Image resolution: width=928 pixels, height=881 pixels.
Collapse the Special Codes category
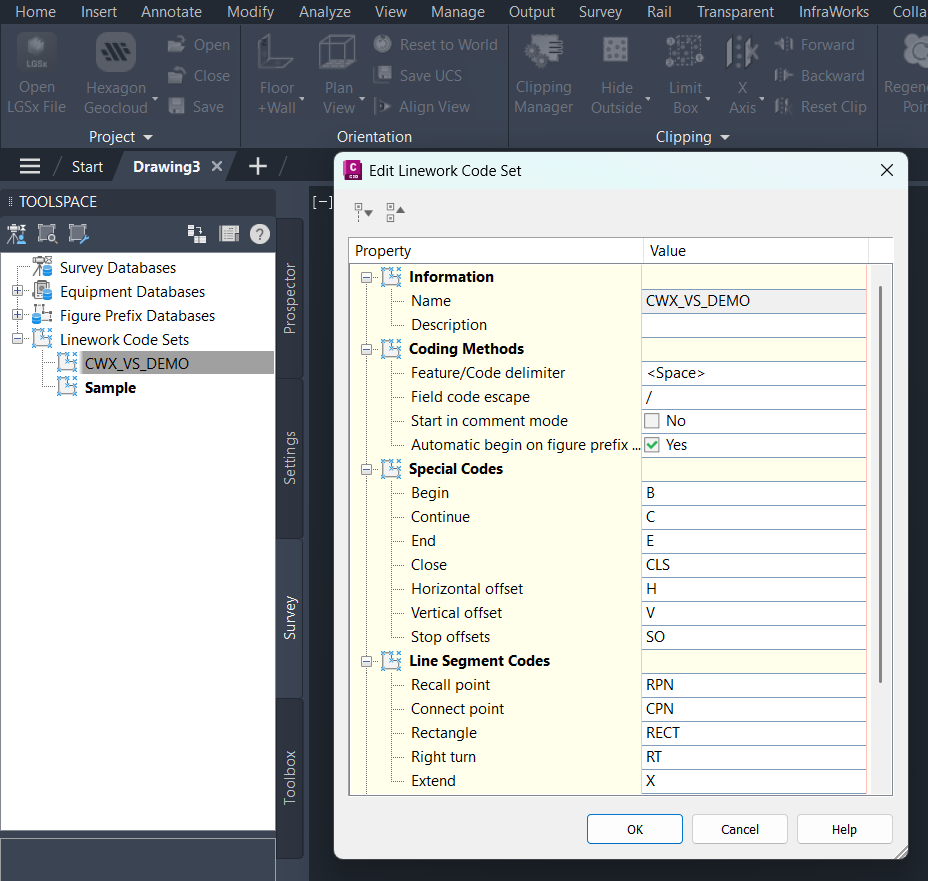(x=366, y=469)
